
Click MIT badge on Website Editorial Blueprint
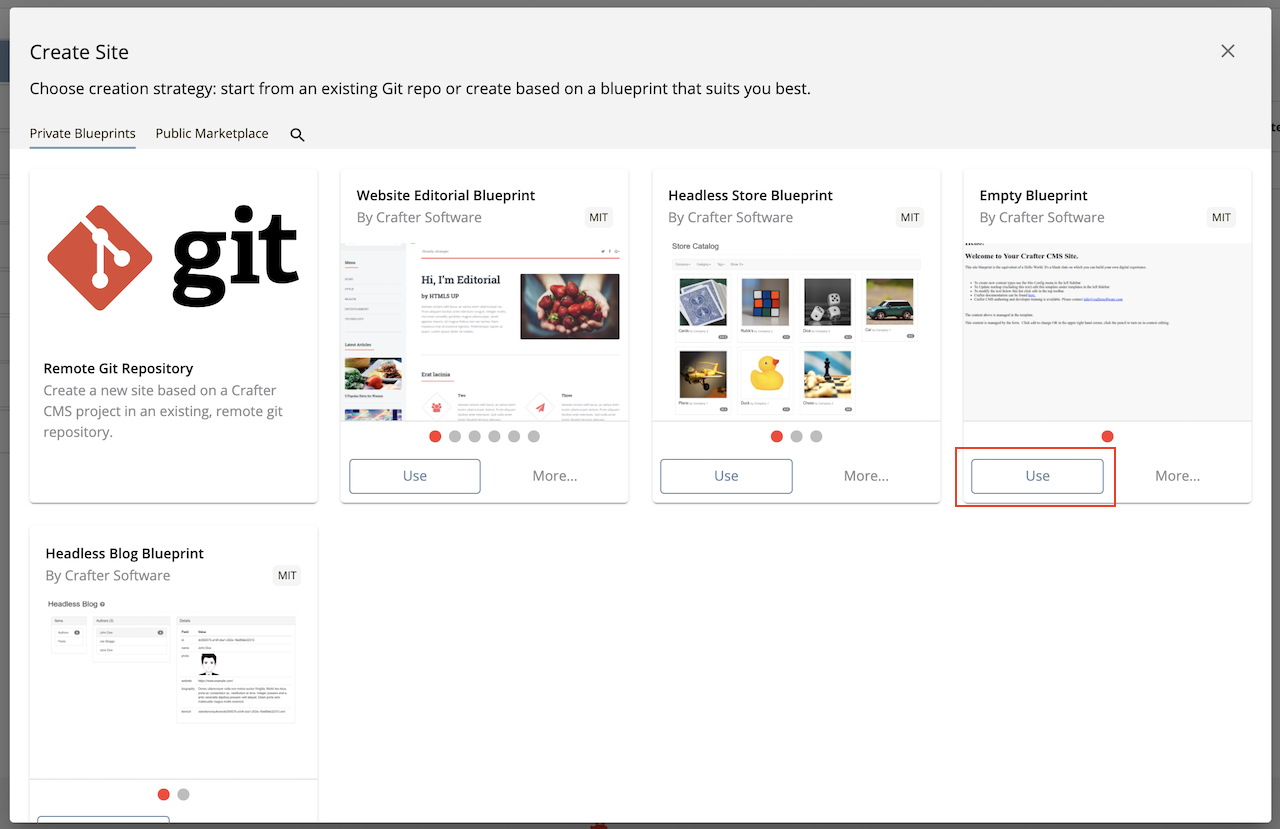coord(599,217)
